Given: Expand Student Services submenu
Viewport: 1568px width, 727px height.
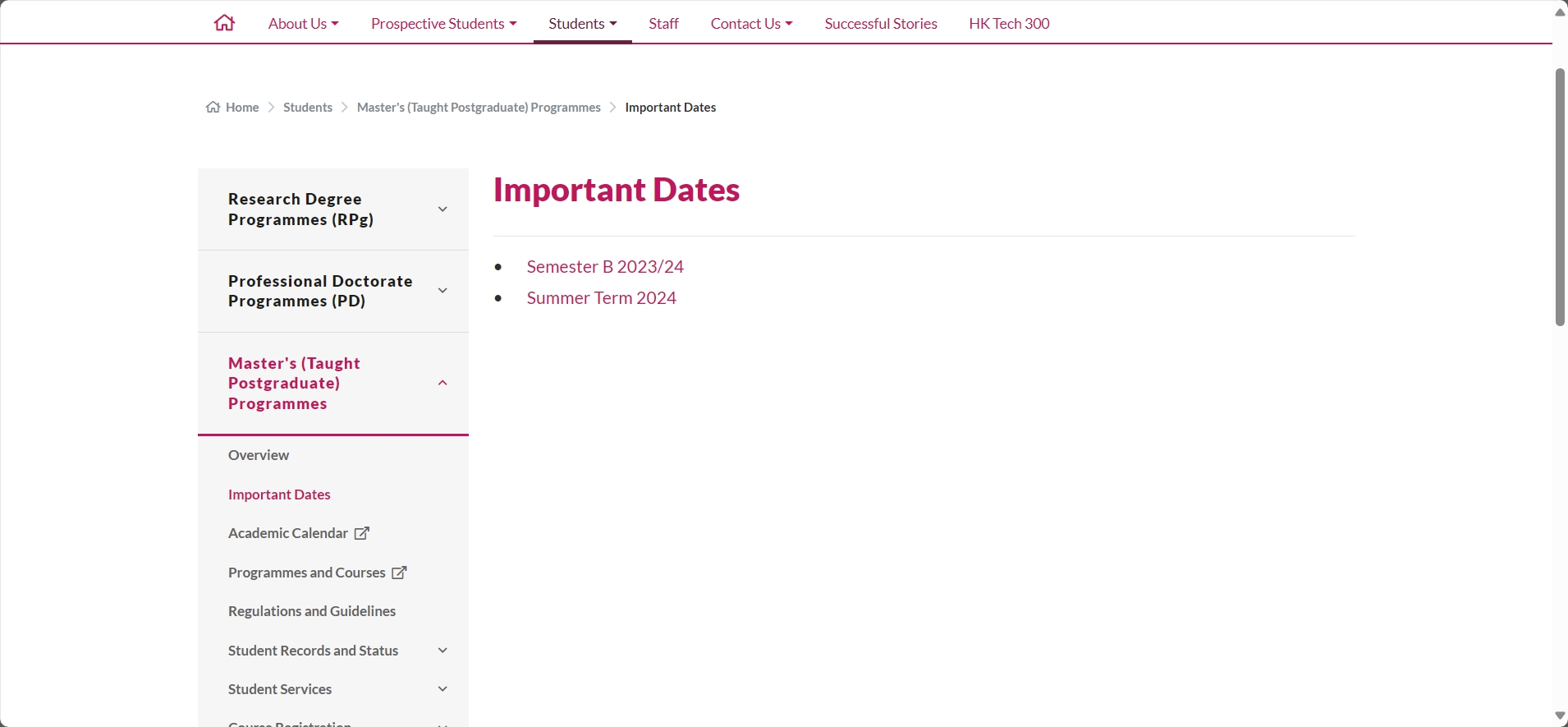Looking at the screenshot, I should (x=442, y=689).
